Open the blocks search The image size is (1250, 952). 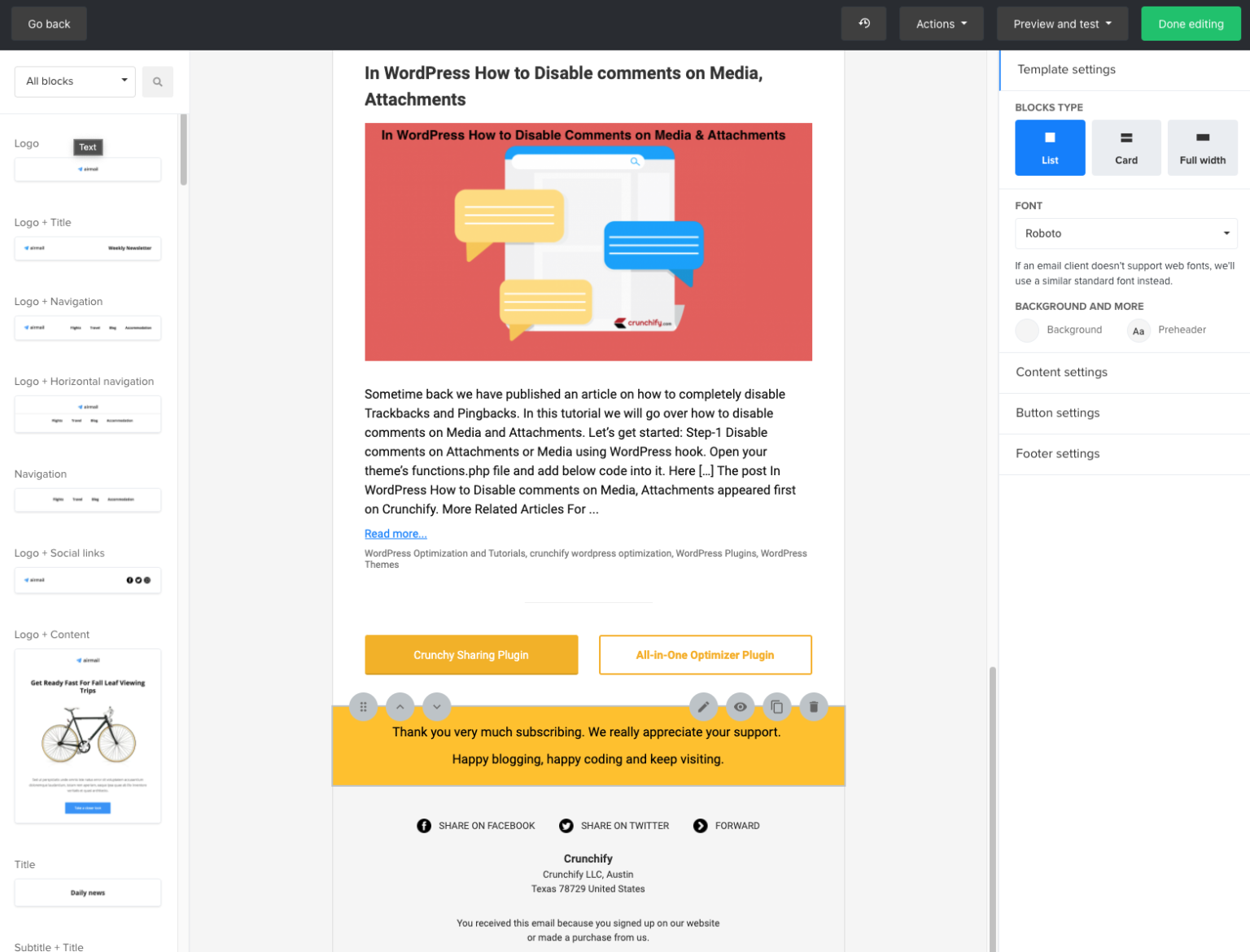click(x=157, y=81)
